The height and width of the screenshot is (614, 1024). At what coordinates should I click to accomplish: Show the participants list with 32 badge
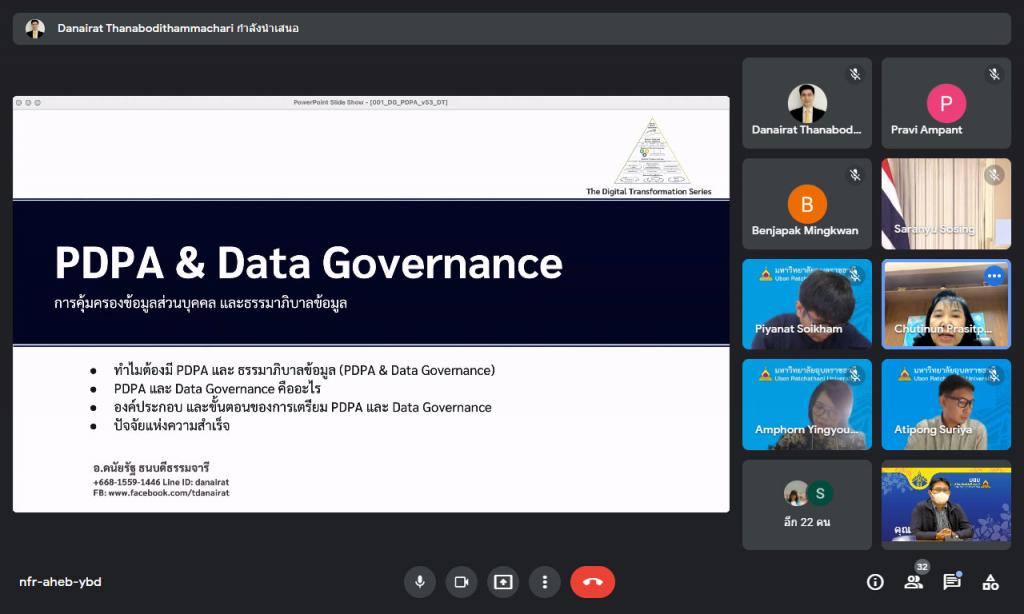[x=913, y=582]
